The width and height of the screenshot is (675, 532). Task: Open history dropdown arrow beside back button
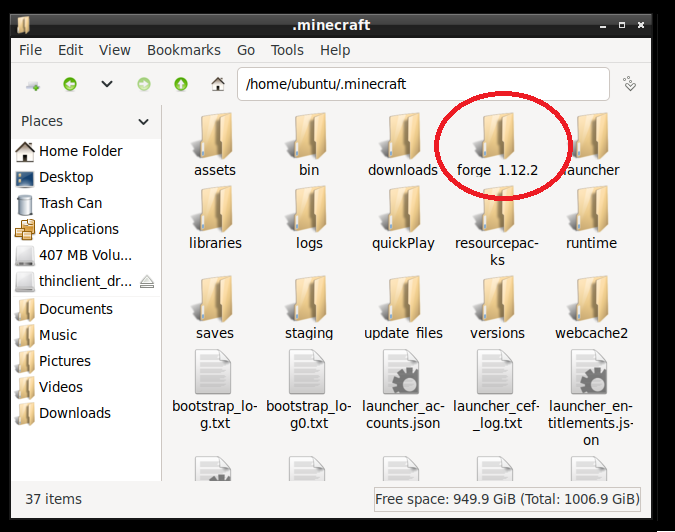point(107,84)
